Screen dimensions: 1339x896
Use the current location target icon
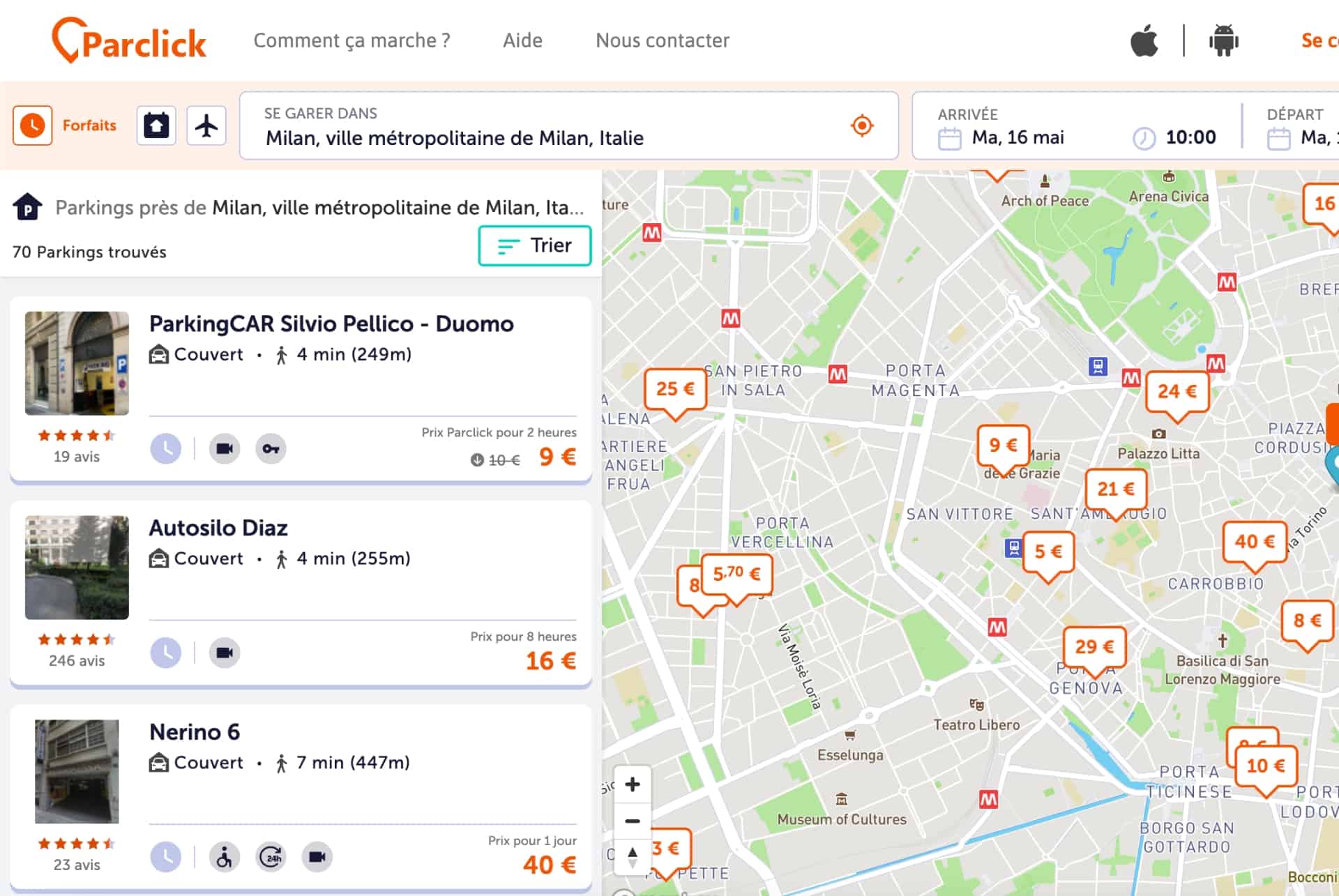coord(862,126)
